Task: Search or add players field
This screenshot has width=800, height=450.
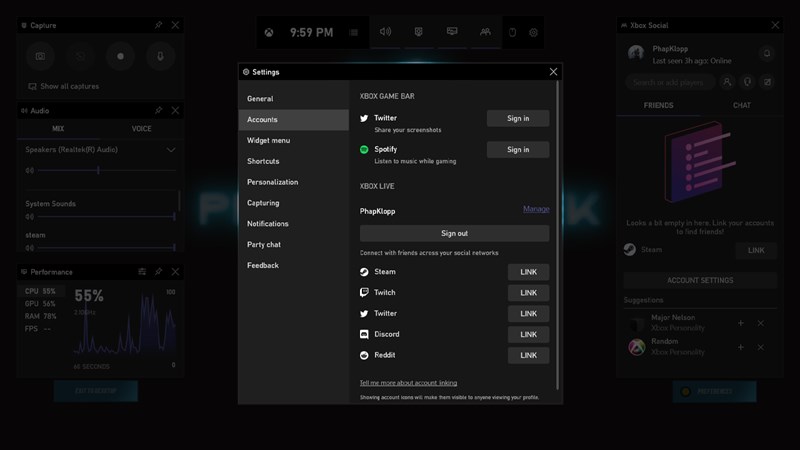Action: tap(669, 82)
